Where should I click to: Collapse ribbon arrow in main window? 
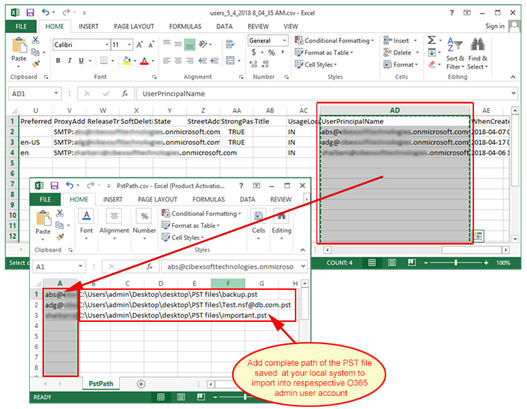click(513, 77)
